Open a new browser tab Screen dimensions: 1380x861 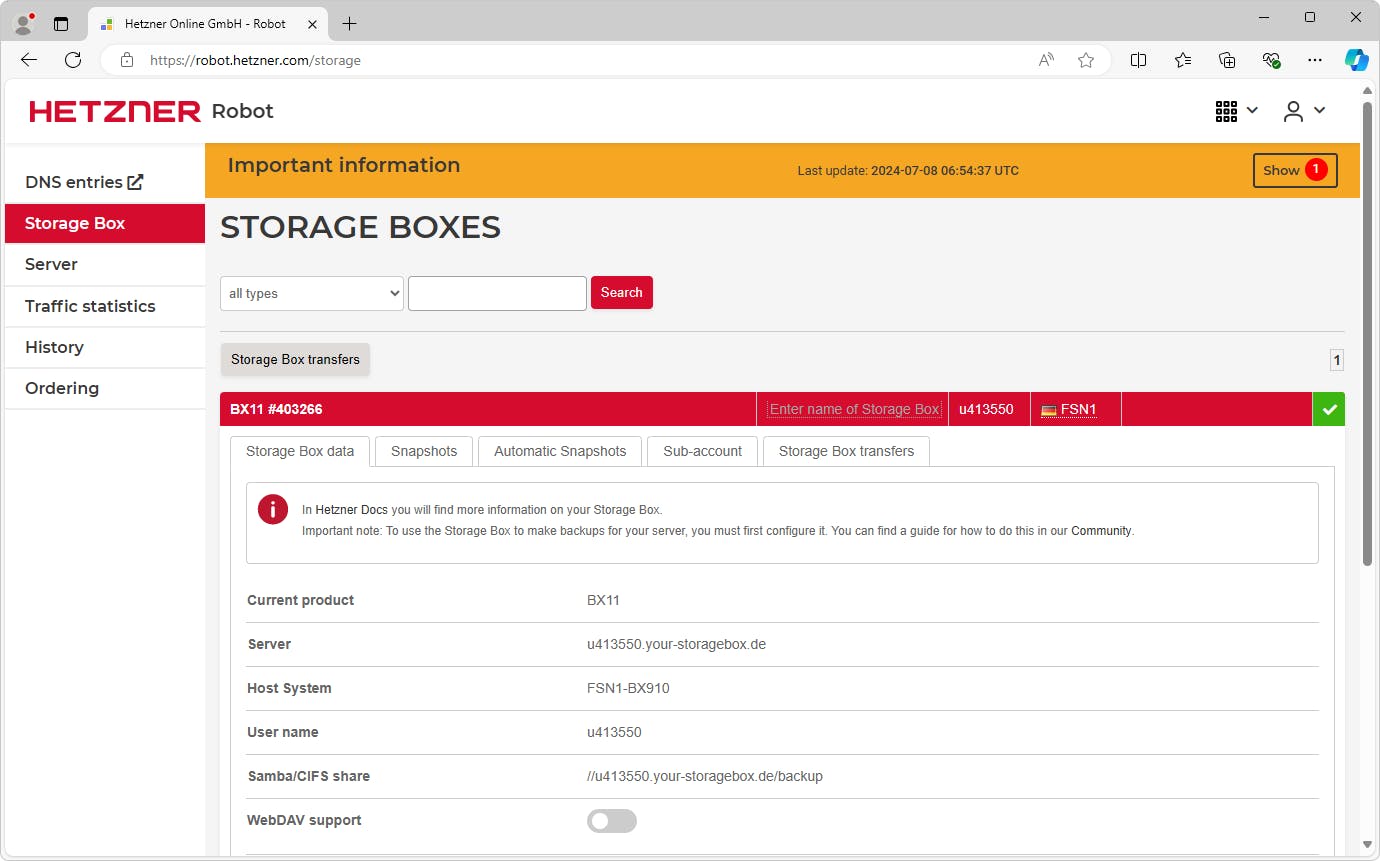[x=349, y=23]
